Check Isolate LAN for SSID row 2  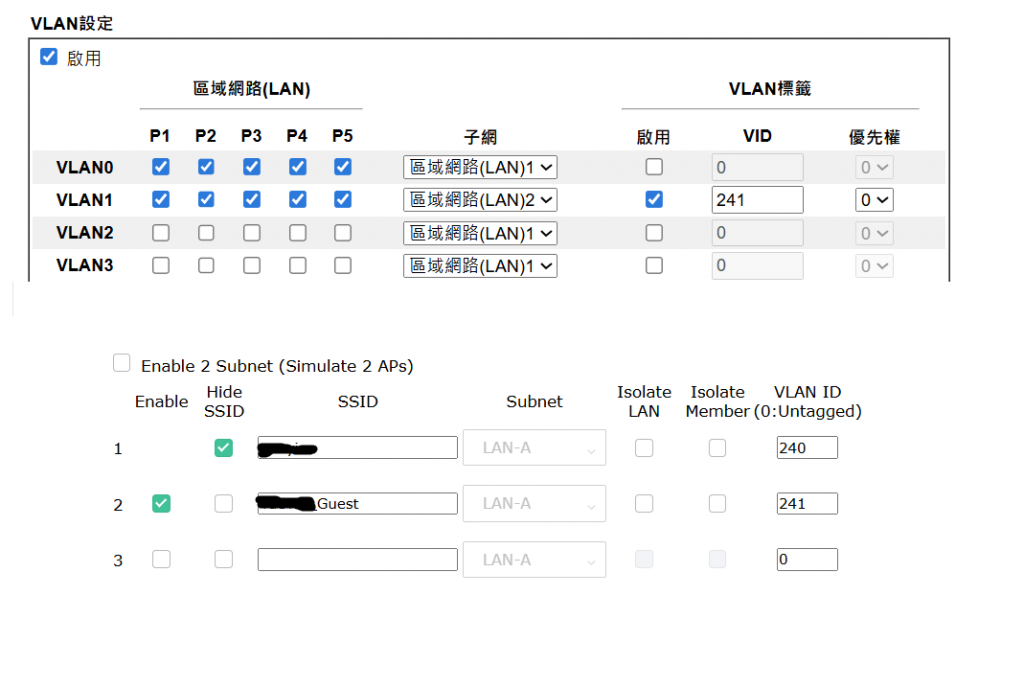644,503
